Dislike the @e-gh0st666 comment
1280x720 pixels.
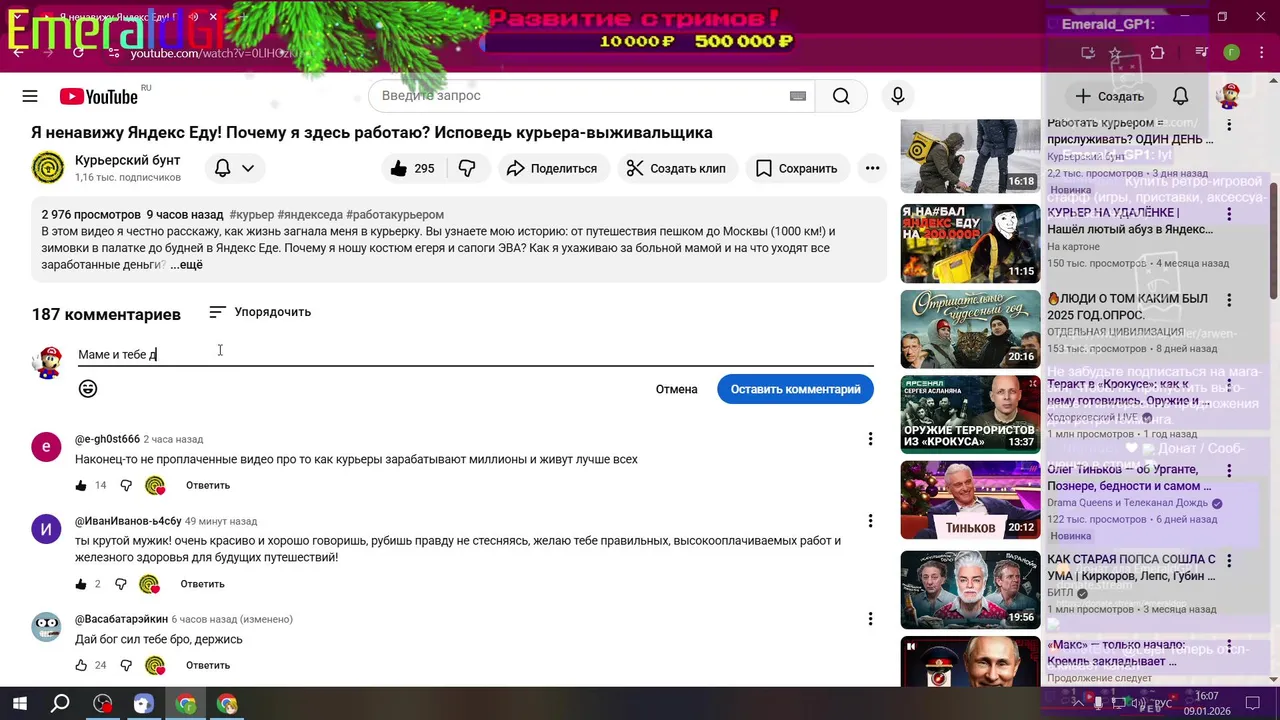point(126,486)
